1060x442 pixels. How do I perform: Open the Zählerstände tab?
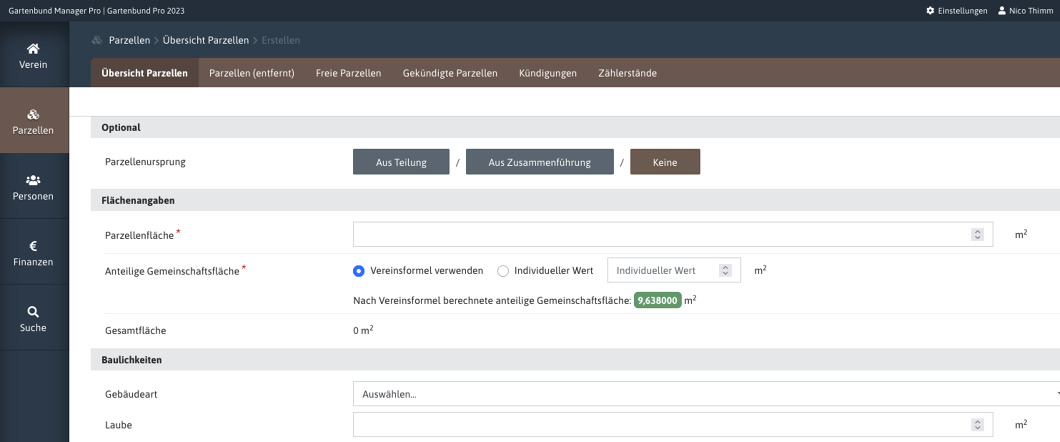tap(627, 73)
